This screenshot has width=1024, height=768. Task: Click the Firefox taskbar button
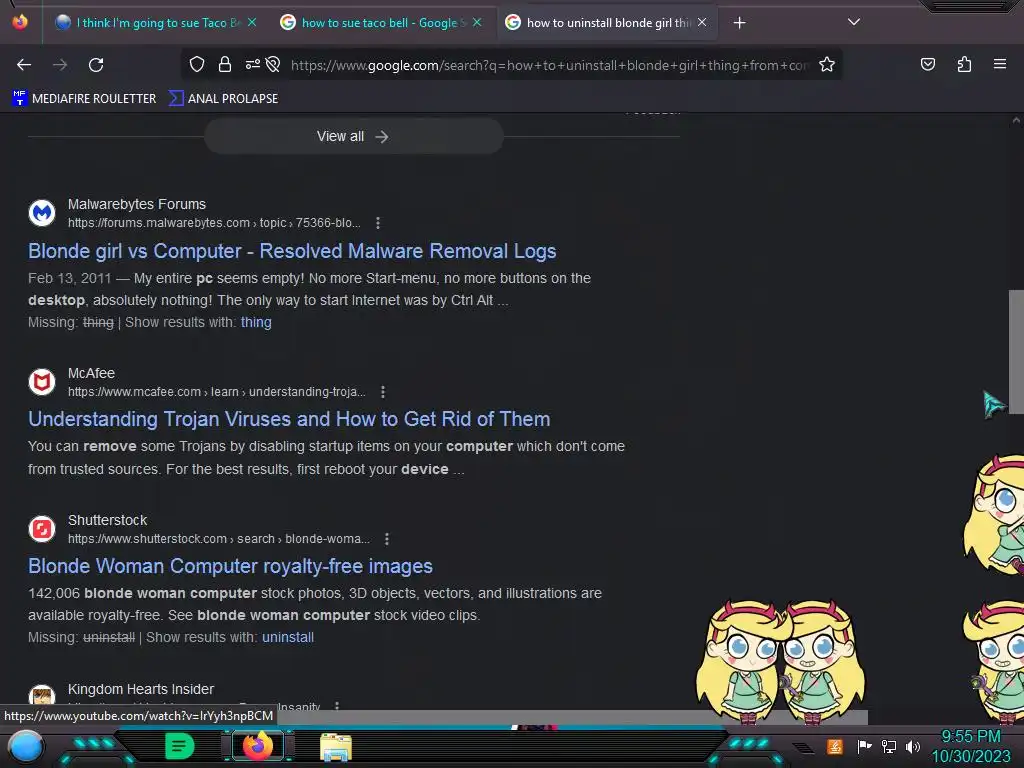tap(258, 746)
